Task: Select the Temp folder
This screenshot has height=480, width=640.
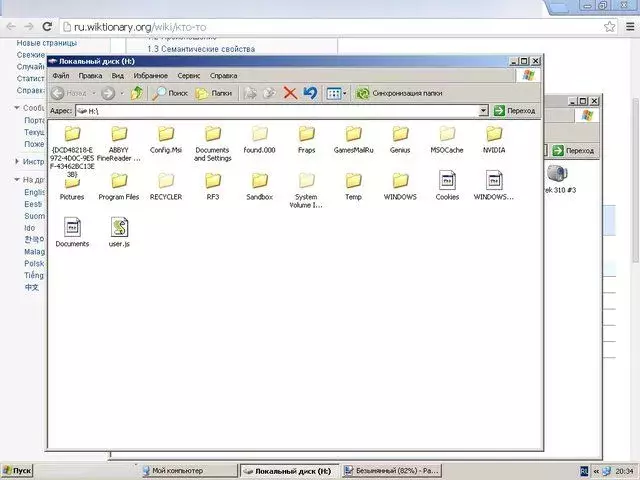Action: coord(353,187)
